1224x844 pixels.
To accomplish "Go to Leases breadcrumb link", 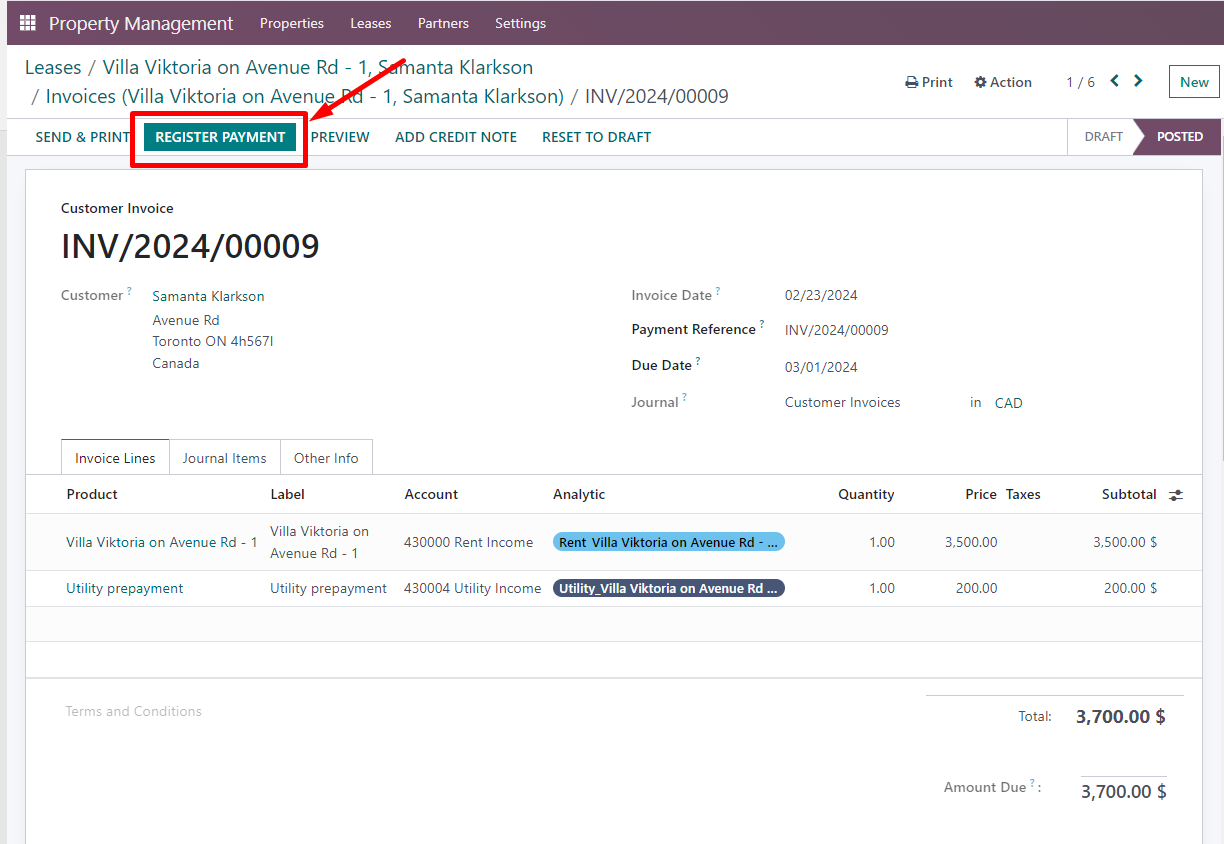I will click(x=53, y=67).
